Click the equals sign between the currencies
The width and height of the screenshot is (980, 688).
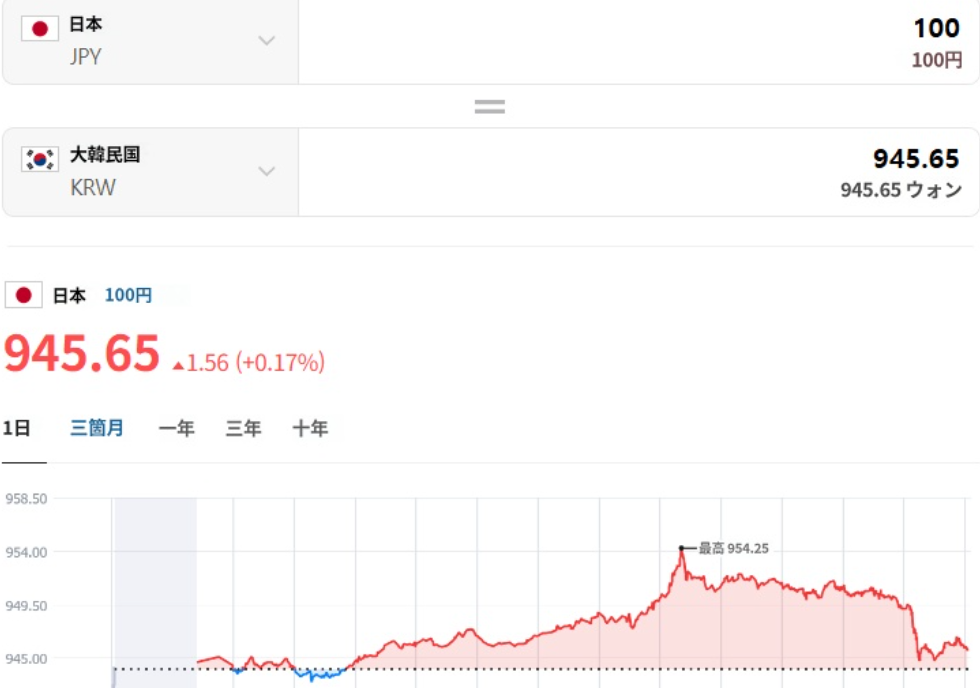(x=489, y=106)
